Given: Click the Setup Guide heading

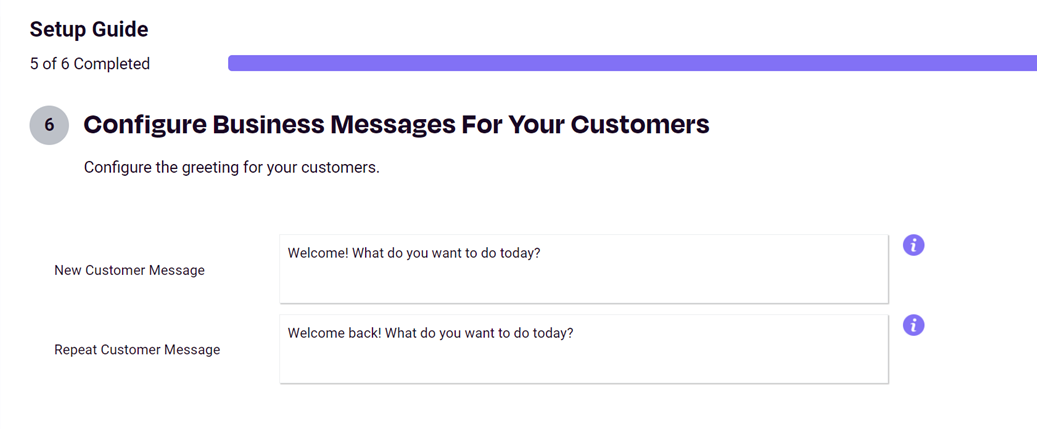Looking at the screenshot, I should point(89,29).
